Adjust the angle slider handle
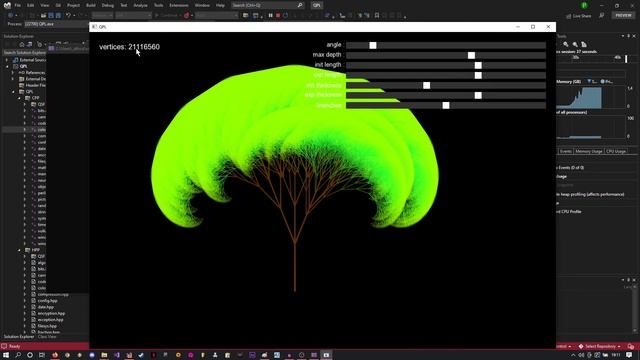 (x=373, y=45)
